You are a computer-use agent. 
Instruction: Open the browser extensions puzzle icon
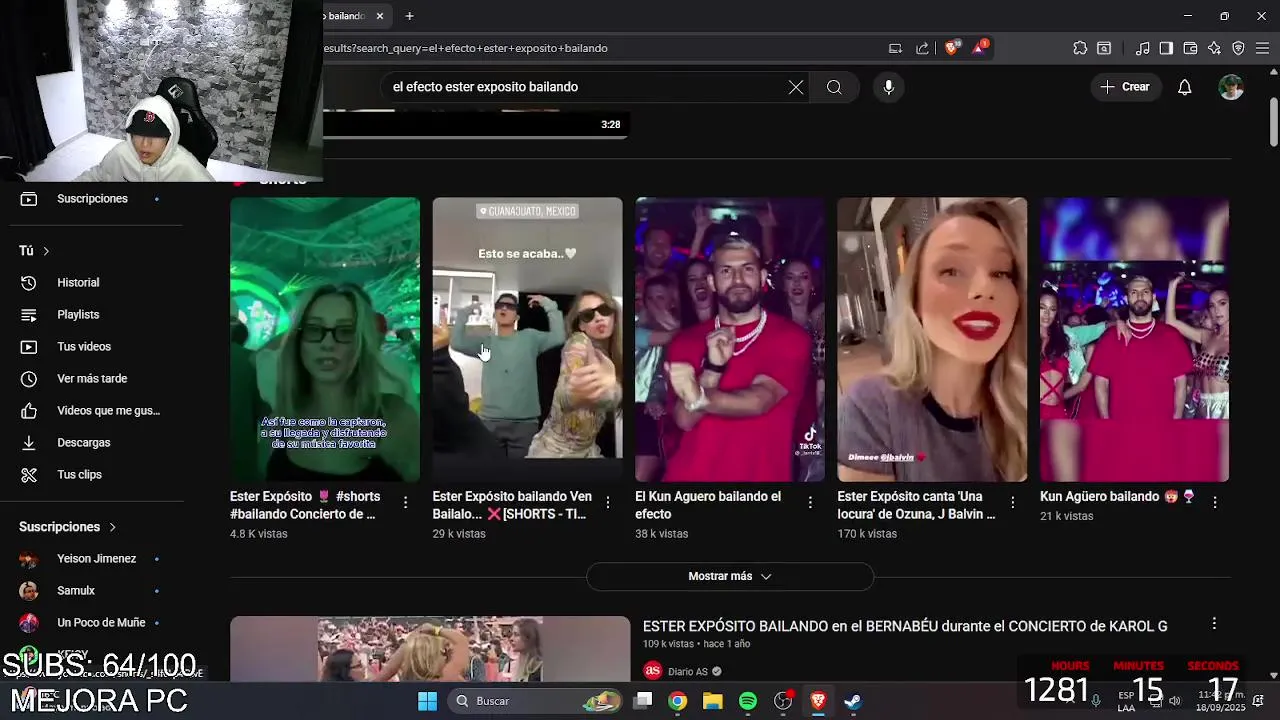coord(1080,48)
